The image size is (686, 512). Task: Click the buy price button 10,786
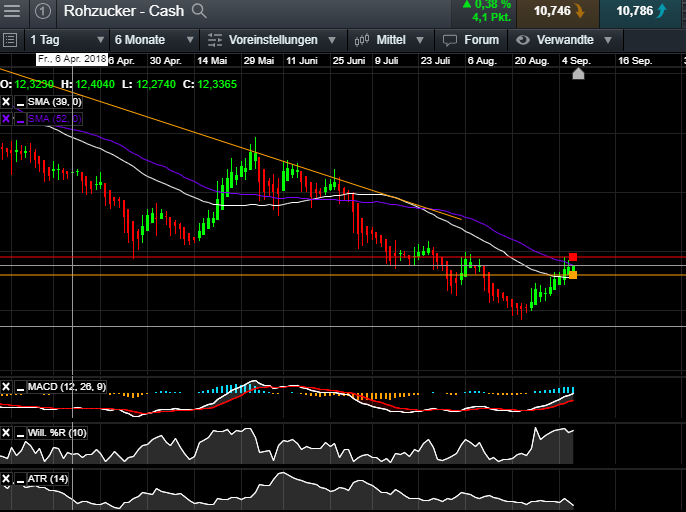coord(642,12)
